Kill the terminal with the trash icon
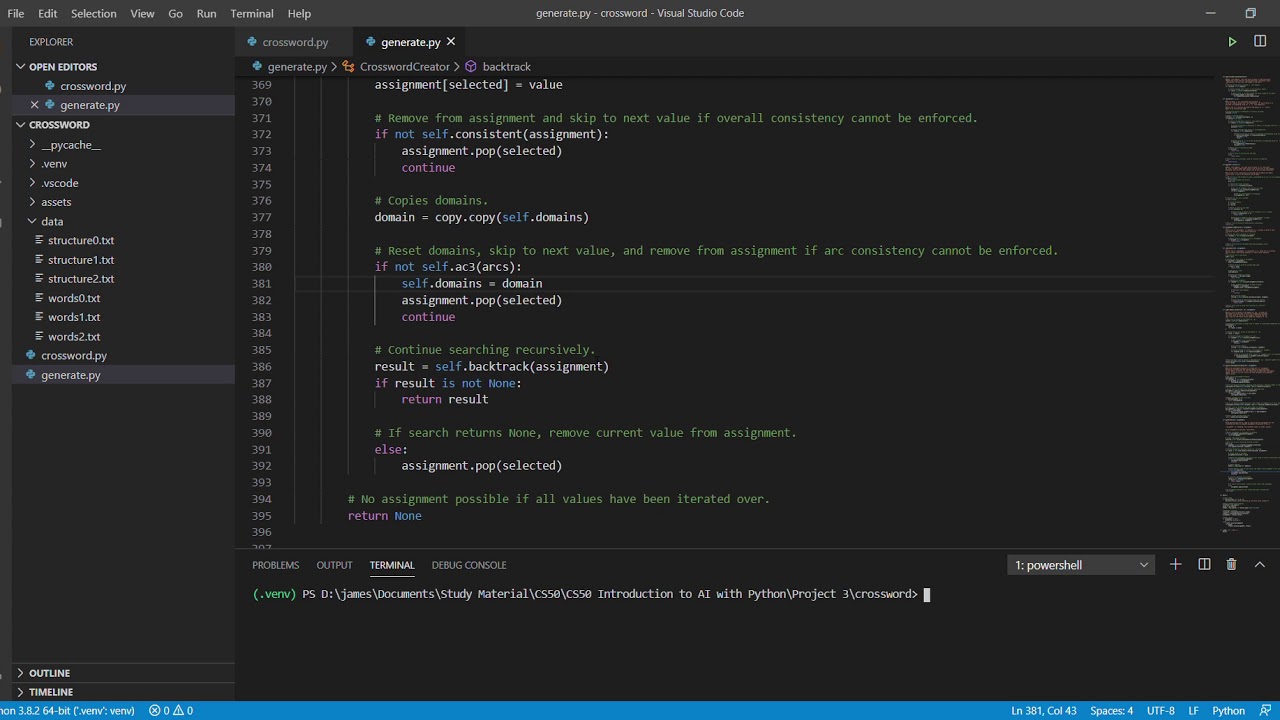The image size is (1280, 720). pyautogui.click(x=1232, y=565)
